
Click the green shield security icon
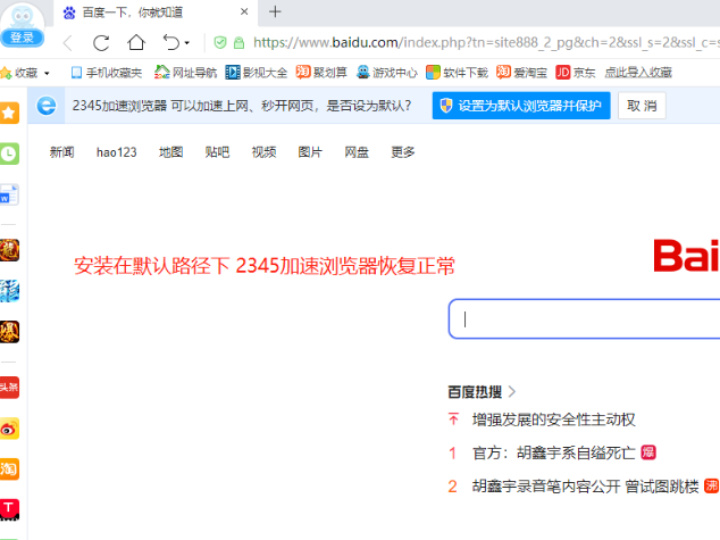pyautogui.click(x=220, y=43)
